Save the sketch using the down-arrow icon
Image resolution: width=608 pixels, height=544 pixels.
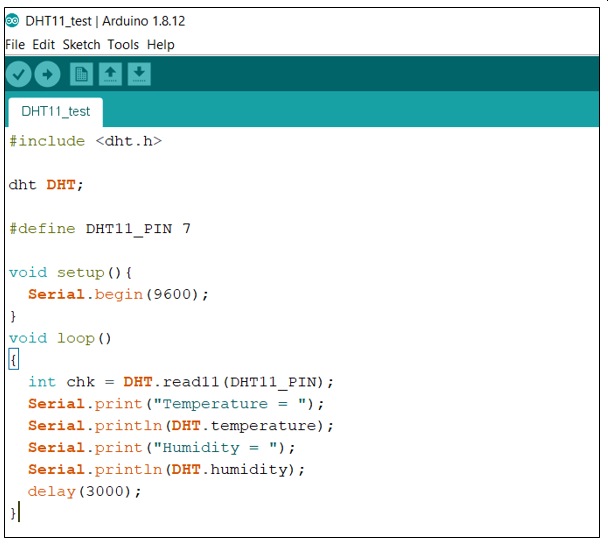[139, 74]
